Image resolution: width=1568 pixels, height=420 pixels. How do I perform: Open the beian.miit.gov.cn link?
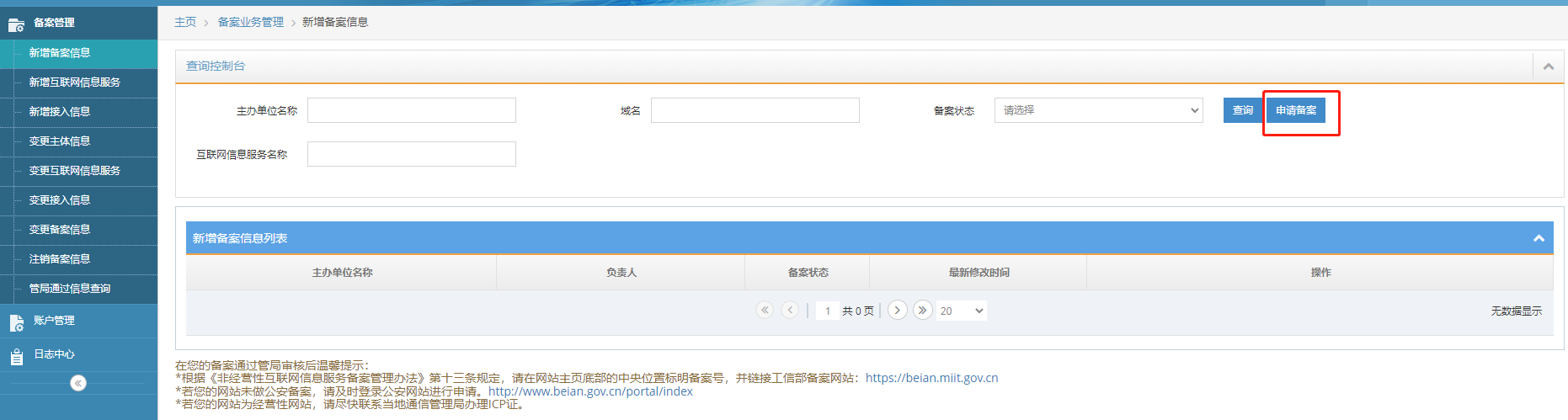pos(931,378)
